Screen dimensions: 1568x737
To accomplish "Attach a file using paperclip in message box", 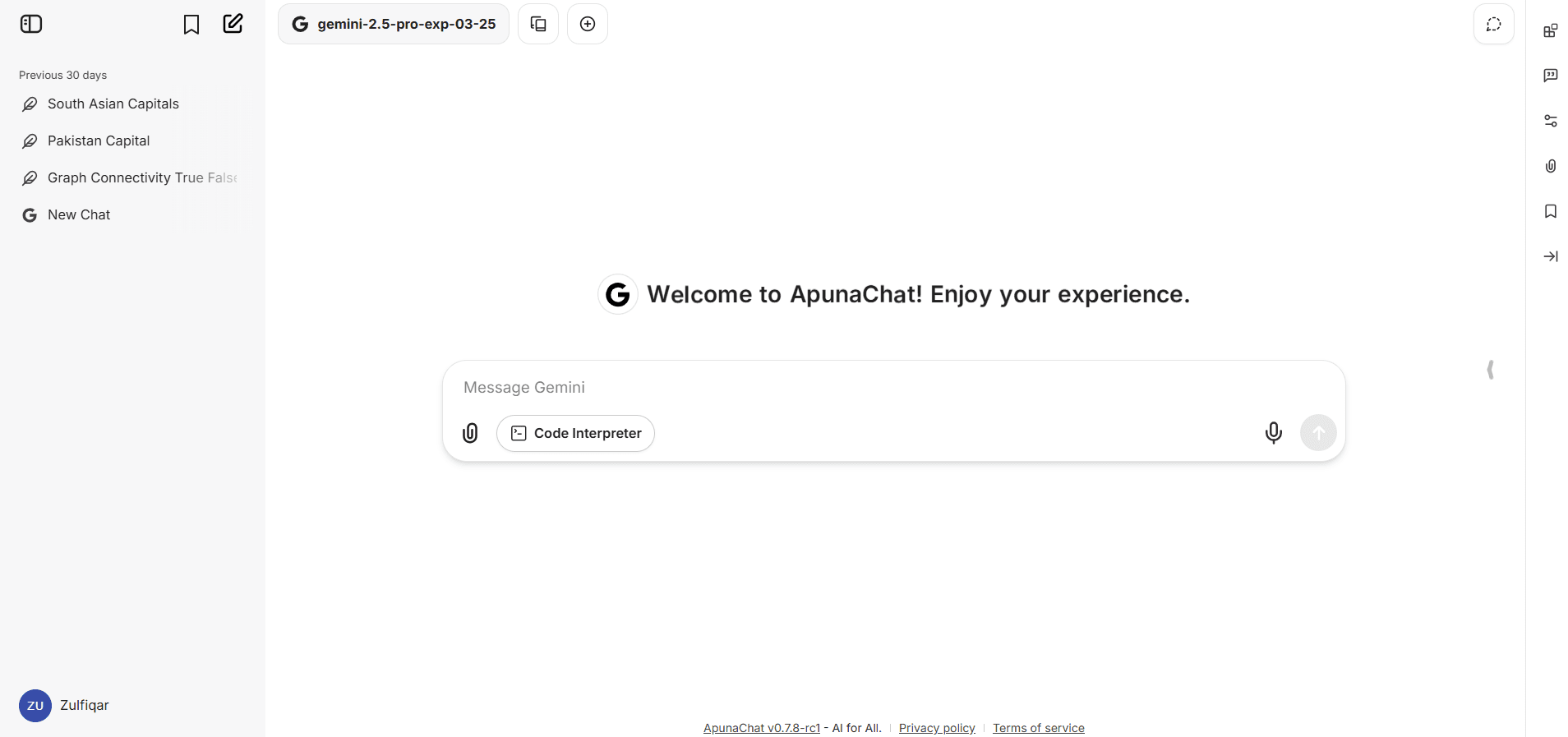I will (470, 433).
